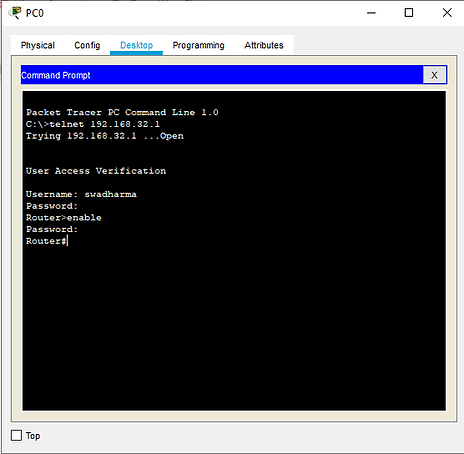Click the blue Command Prompt title bar
This screenshot has height=454, width=464.
tap(222, 75)
